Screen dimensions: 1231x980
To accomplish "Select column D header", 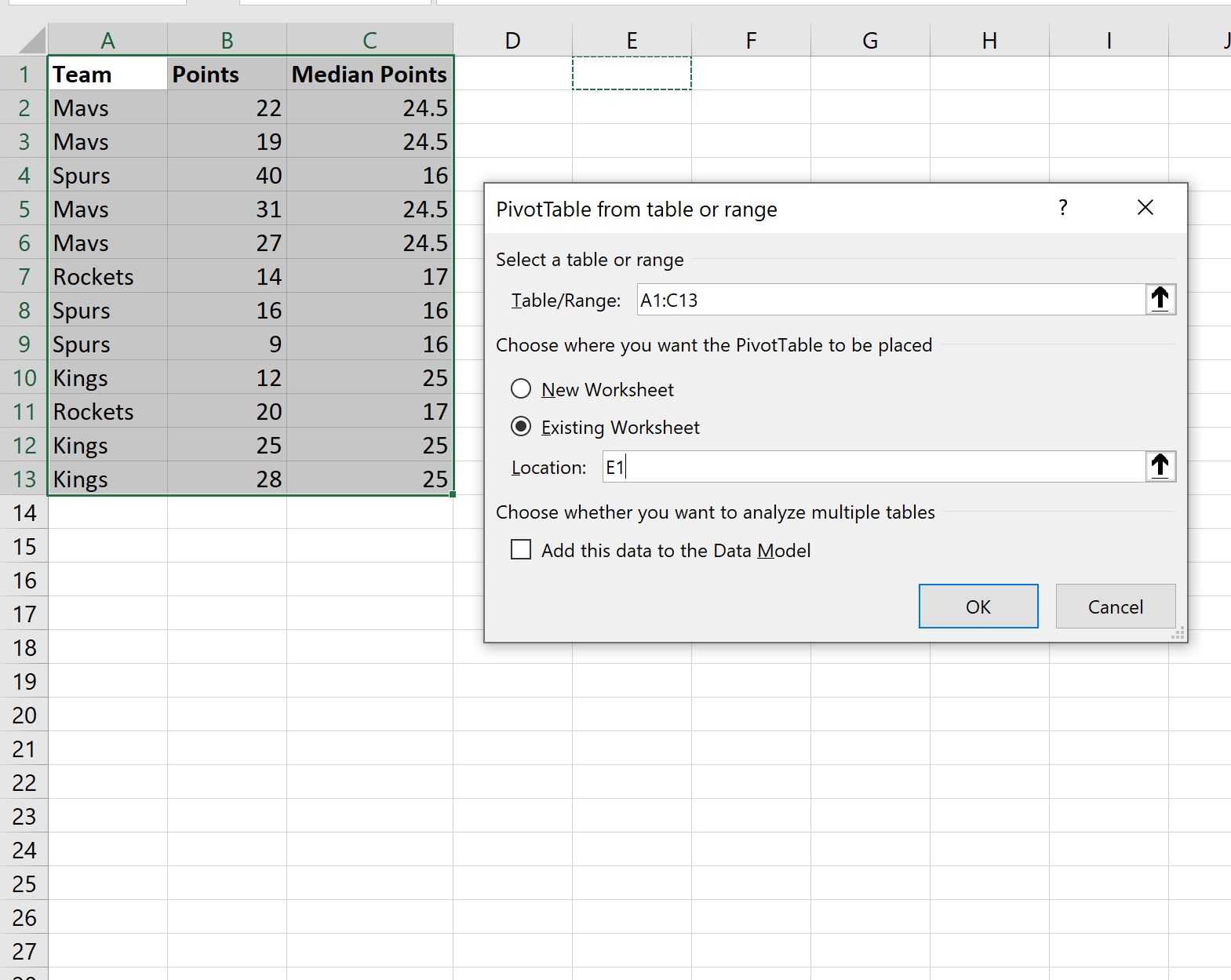I will tap(512, 40).
